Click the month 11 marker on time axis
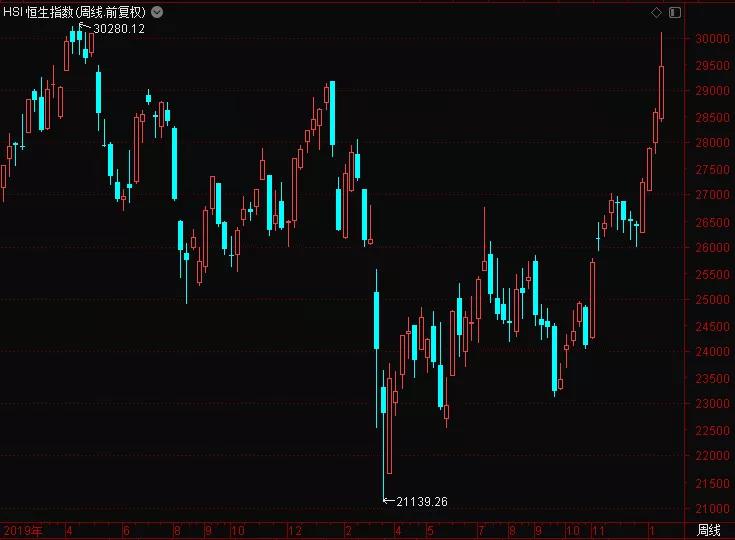Image resolution: width=735 pixels, height=540 pixels. pos(598,531)
